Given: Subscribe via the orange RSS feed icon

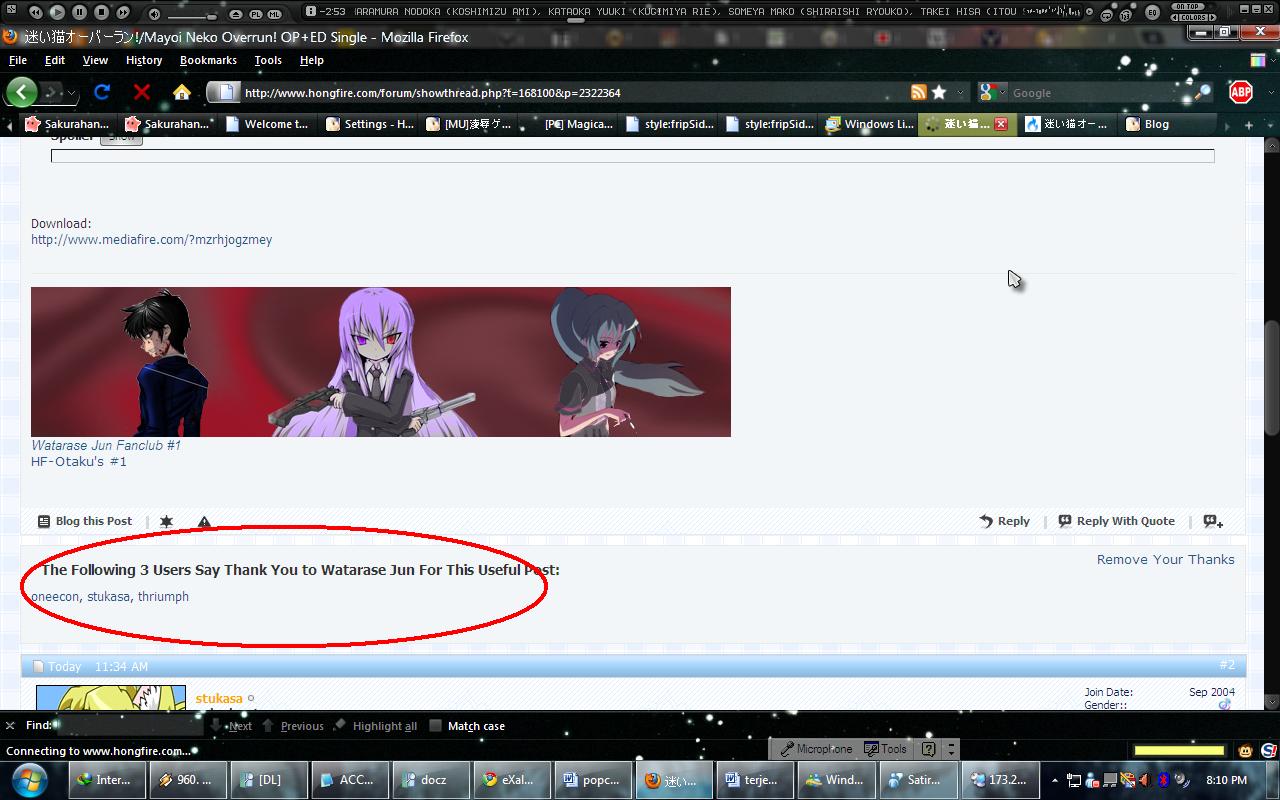Looking at the screenshot, I should pos(919,92).
